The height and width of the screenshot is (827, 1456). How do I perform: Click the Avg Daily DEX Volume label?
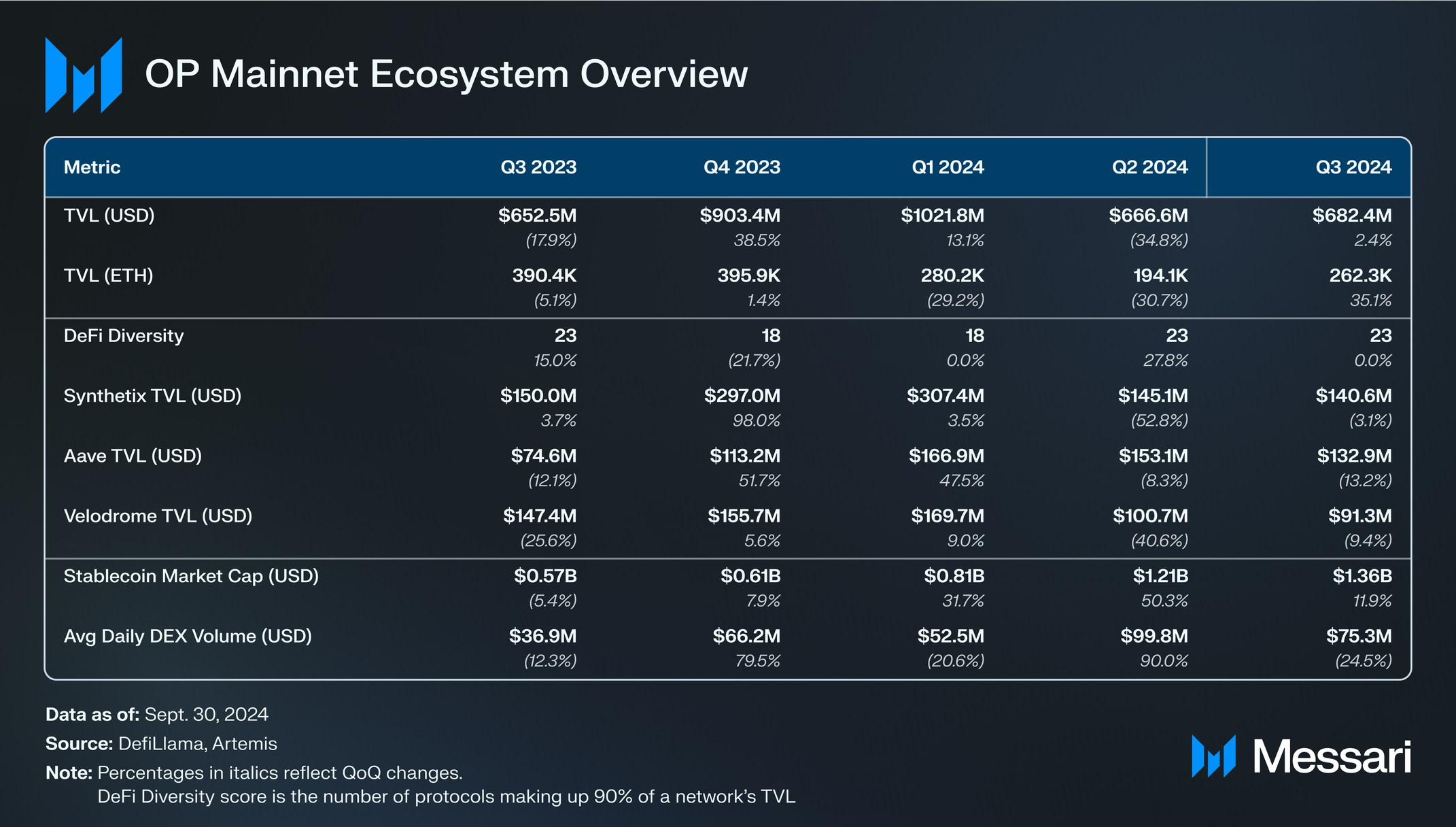click(x=188, y=637)
